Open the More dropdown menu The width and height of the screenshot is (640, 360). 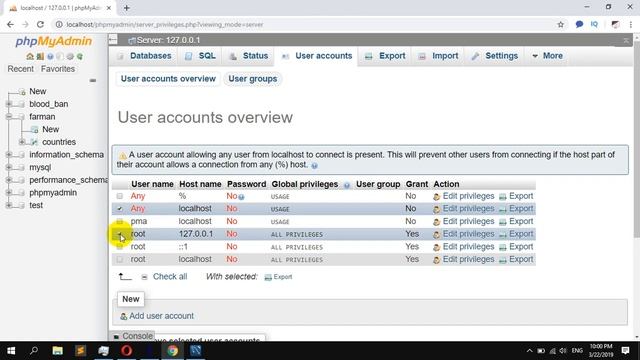pos(547,56)
